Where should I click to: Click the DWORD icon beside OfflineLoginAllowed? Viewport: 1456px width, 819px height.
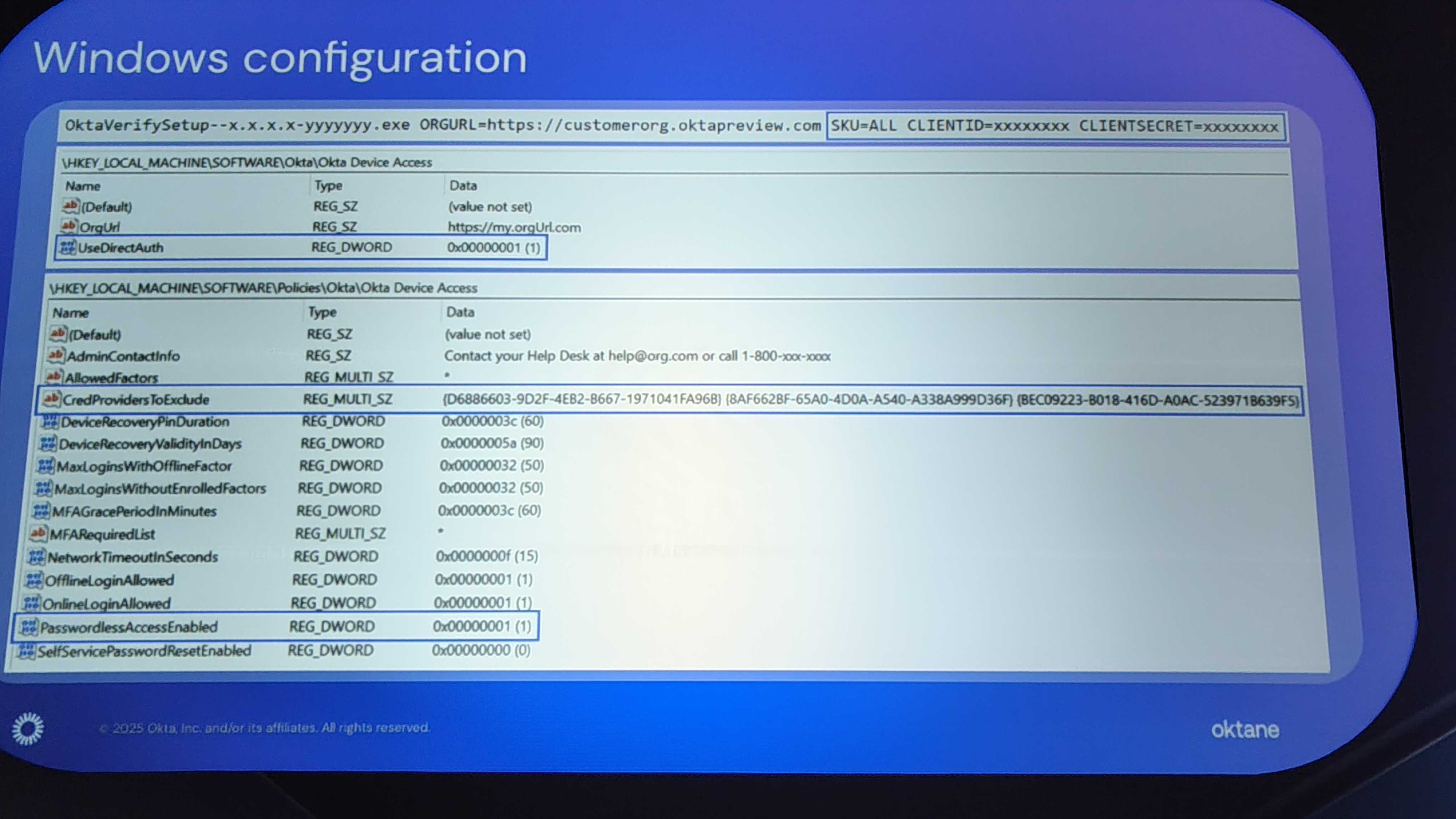pyautogui.click(x=34, y=580)
